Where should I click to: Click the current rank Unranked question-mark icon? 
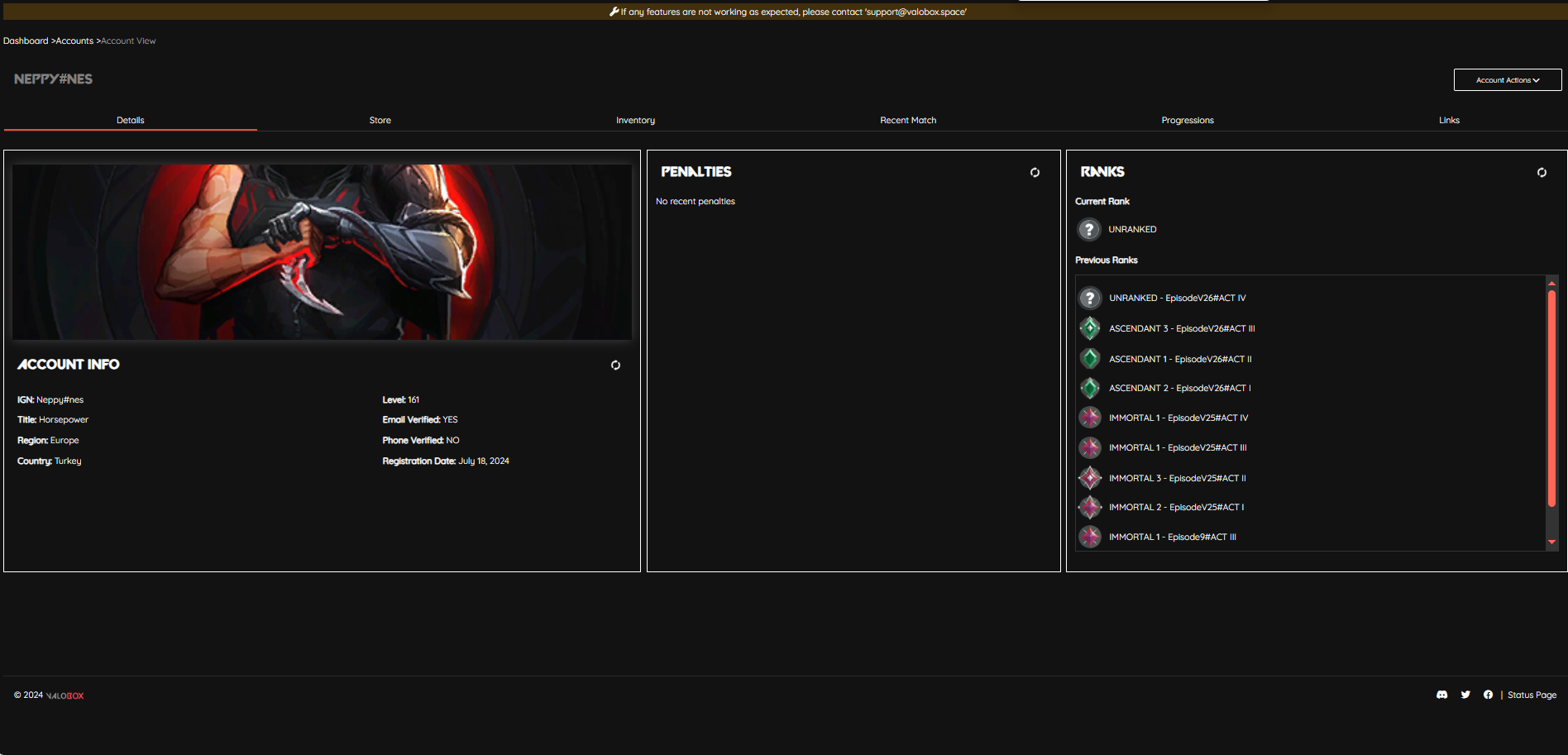[x=1089, y=229]
